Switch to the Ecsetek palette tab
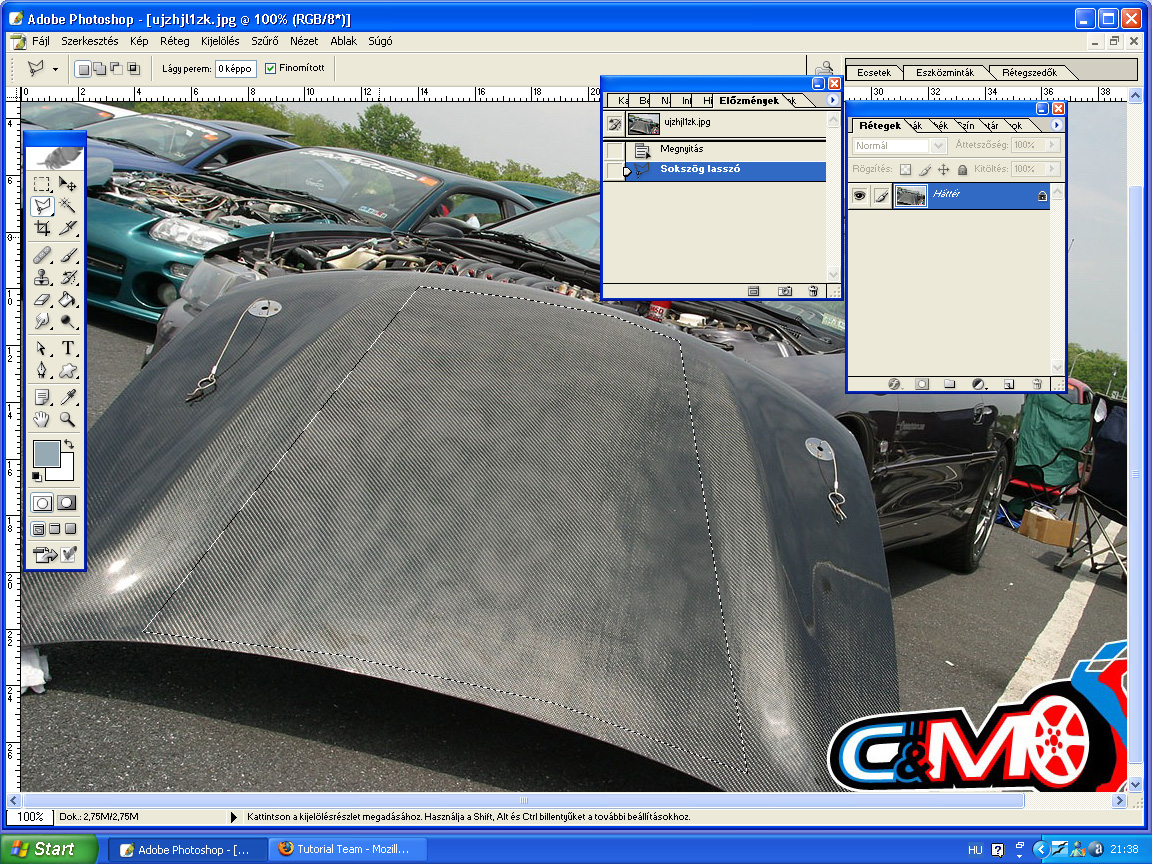This screenshot has width=1152, height=864. coord(873,72)
